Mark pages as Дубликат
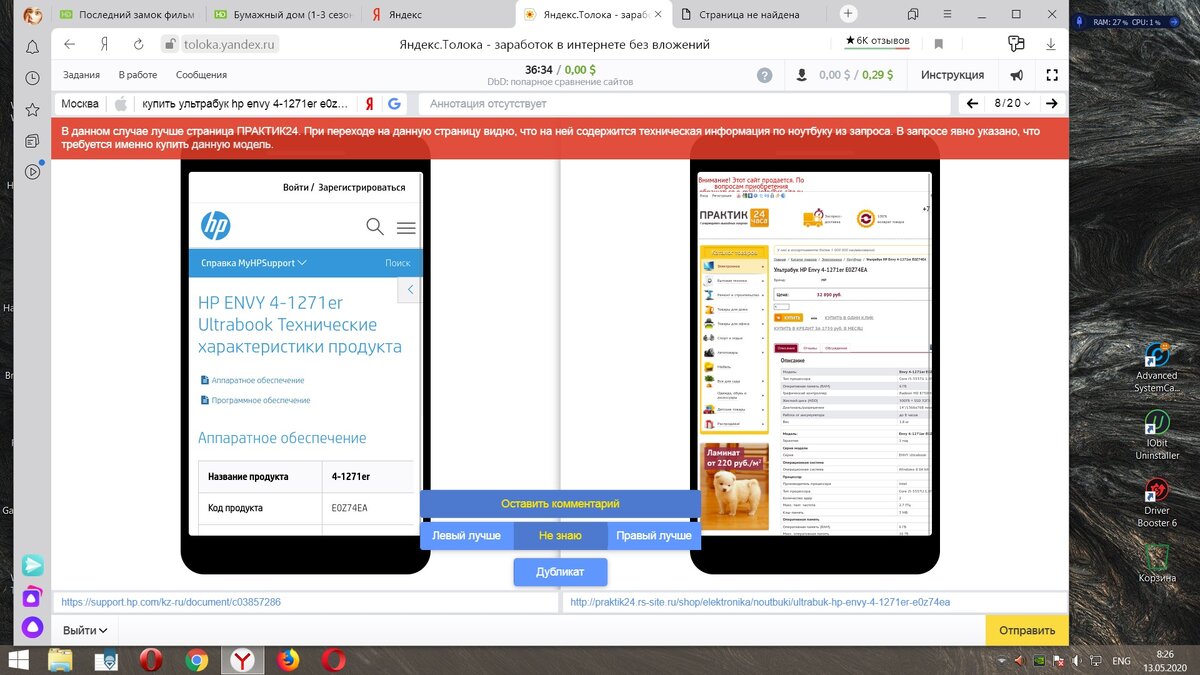Screen dimensions: 1200x675 pyautogui.click(x=560, y=572)
